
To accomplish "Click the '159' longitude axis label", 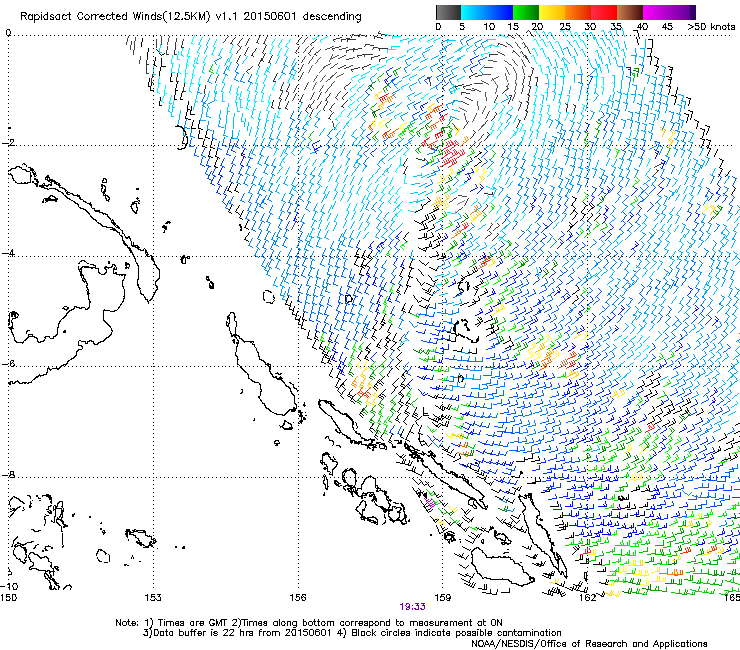I will click(443, 598).
